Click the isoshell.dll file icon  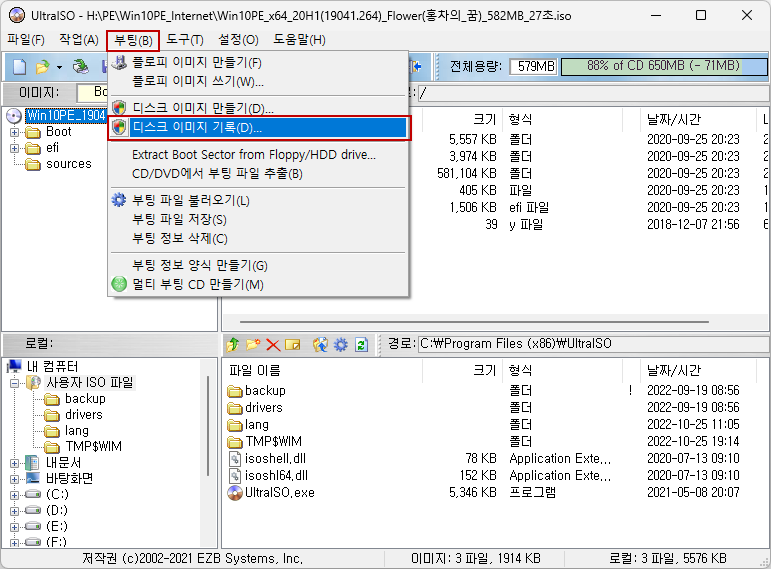[235, 459]
